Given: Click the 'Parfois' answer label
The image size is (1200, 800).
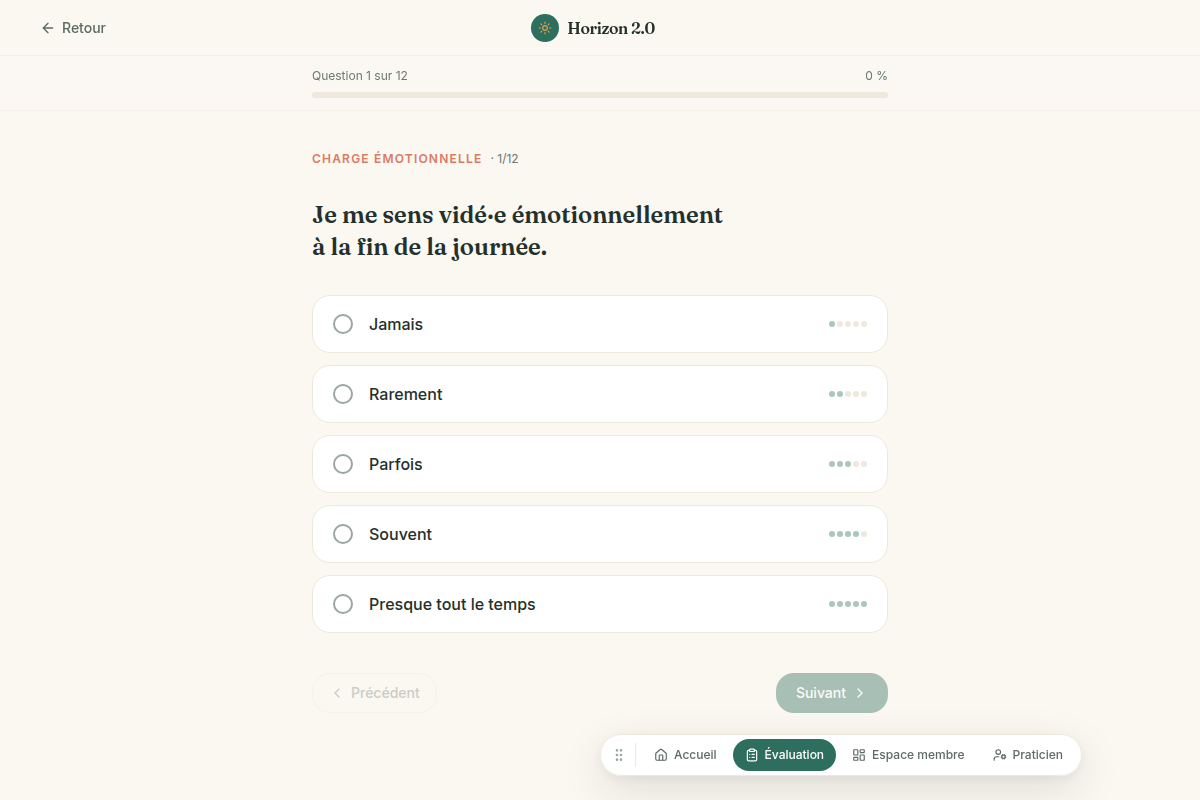Looking at the screenshot, I should click(x=396, y=464).
